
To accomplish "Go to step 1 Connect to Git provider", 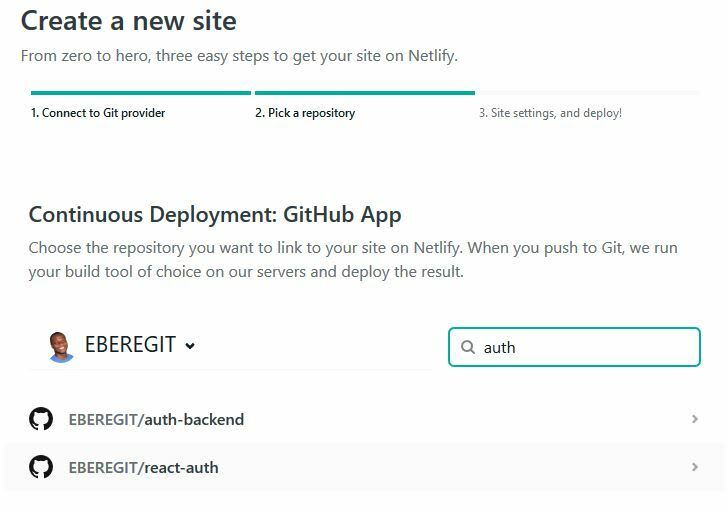I will pos(98,113).
